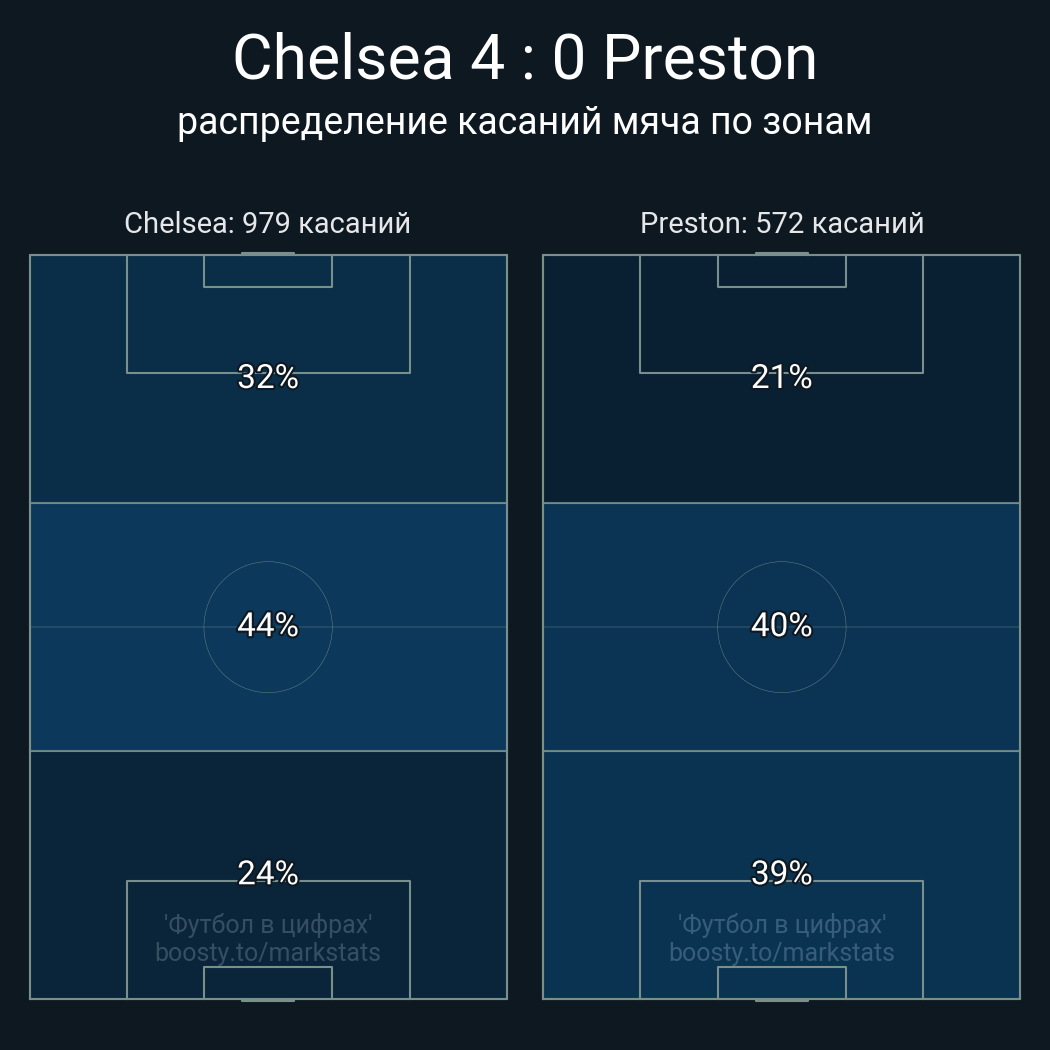Image resolution: width=1050 pixels, height=1050 pixels.
Task: Click the 40% value in Preston's center circle
Action: (x=781, y=625)
